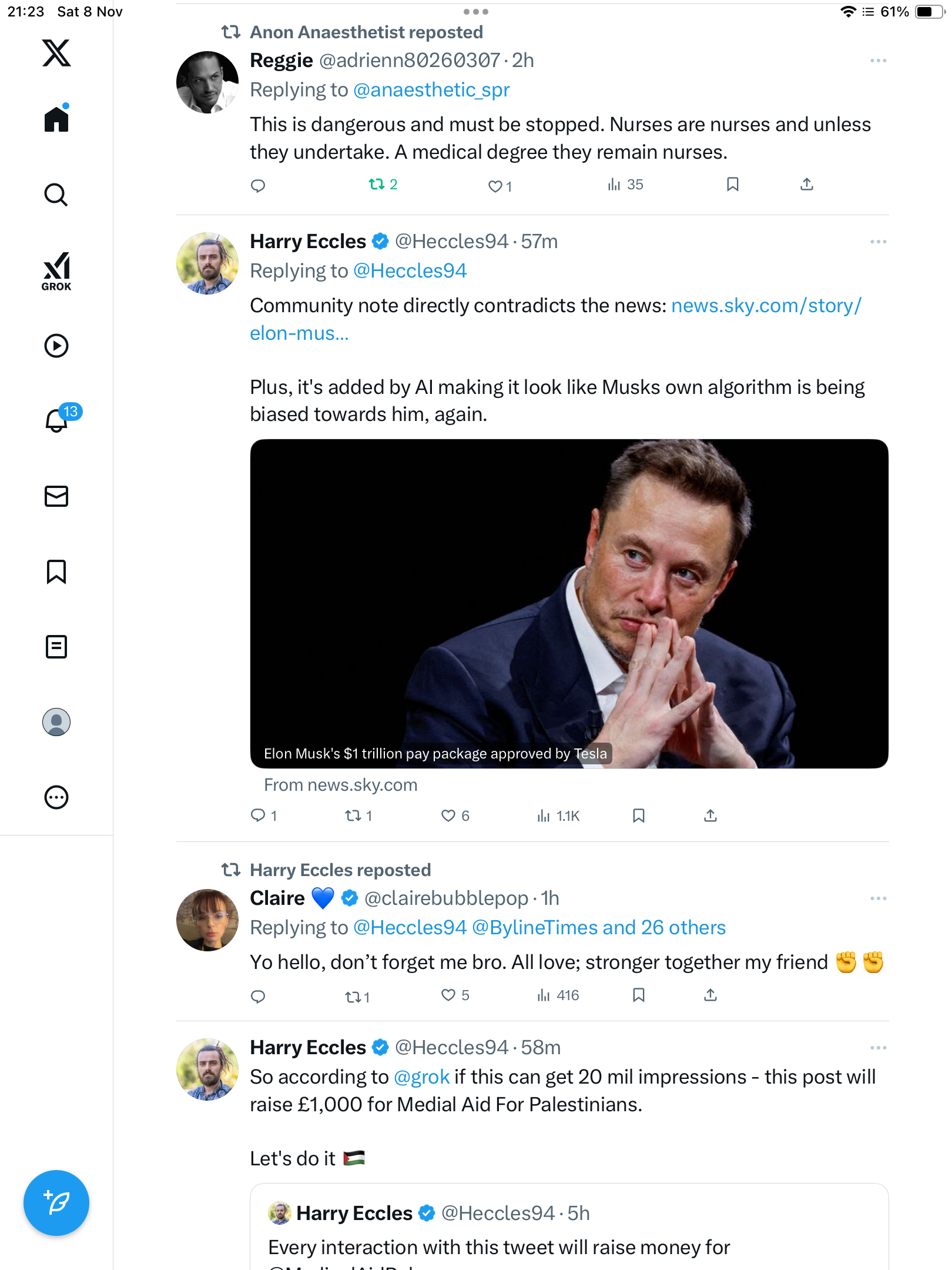
Task: Undo repost on Reggie's post
Action: click(x=377, y=185)
